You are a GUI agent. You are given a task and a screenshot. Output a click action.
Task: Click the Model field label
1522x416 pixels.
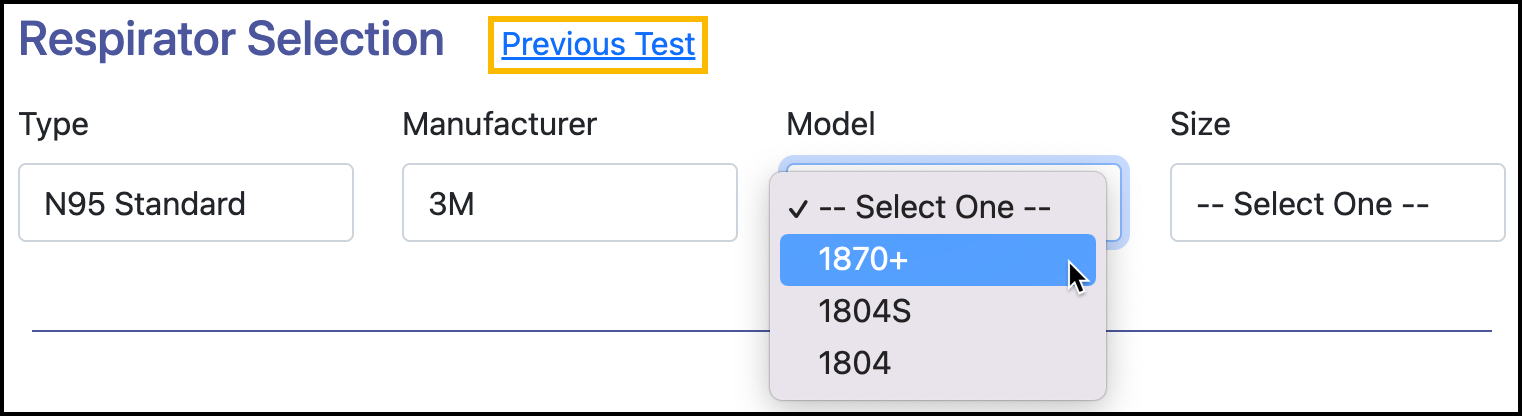tap(831, 124)
